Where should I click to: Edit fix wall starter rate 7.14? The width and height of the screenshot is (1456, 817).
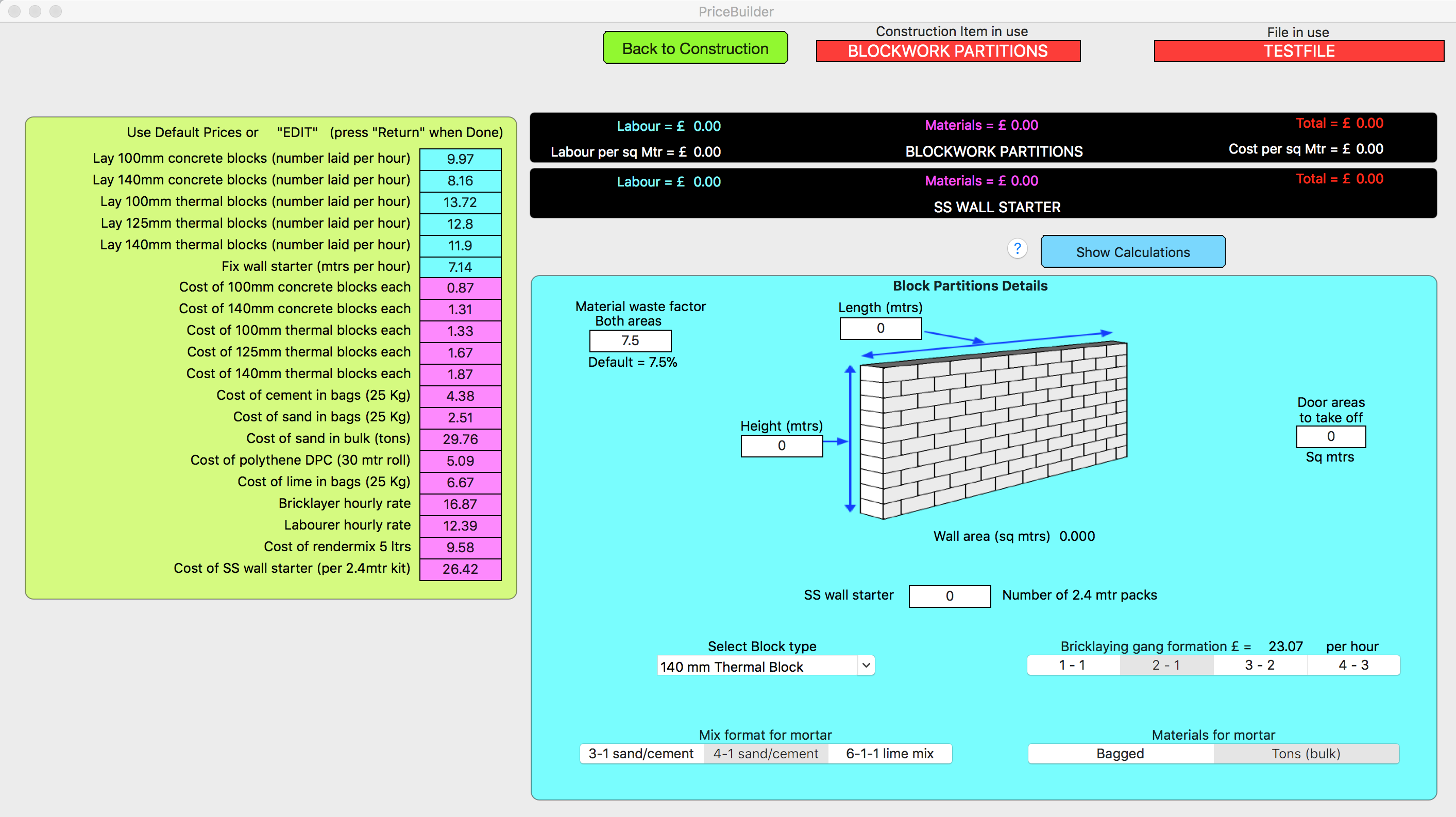tap(460, 267)
